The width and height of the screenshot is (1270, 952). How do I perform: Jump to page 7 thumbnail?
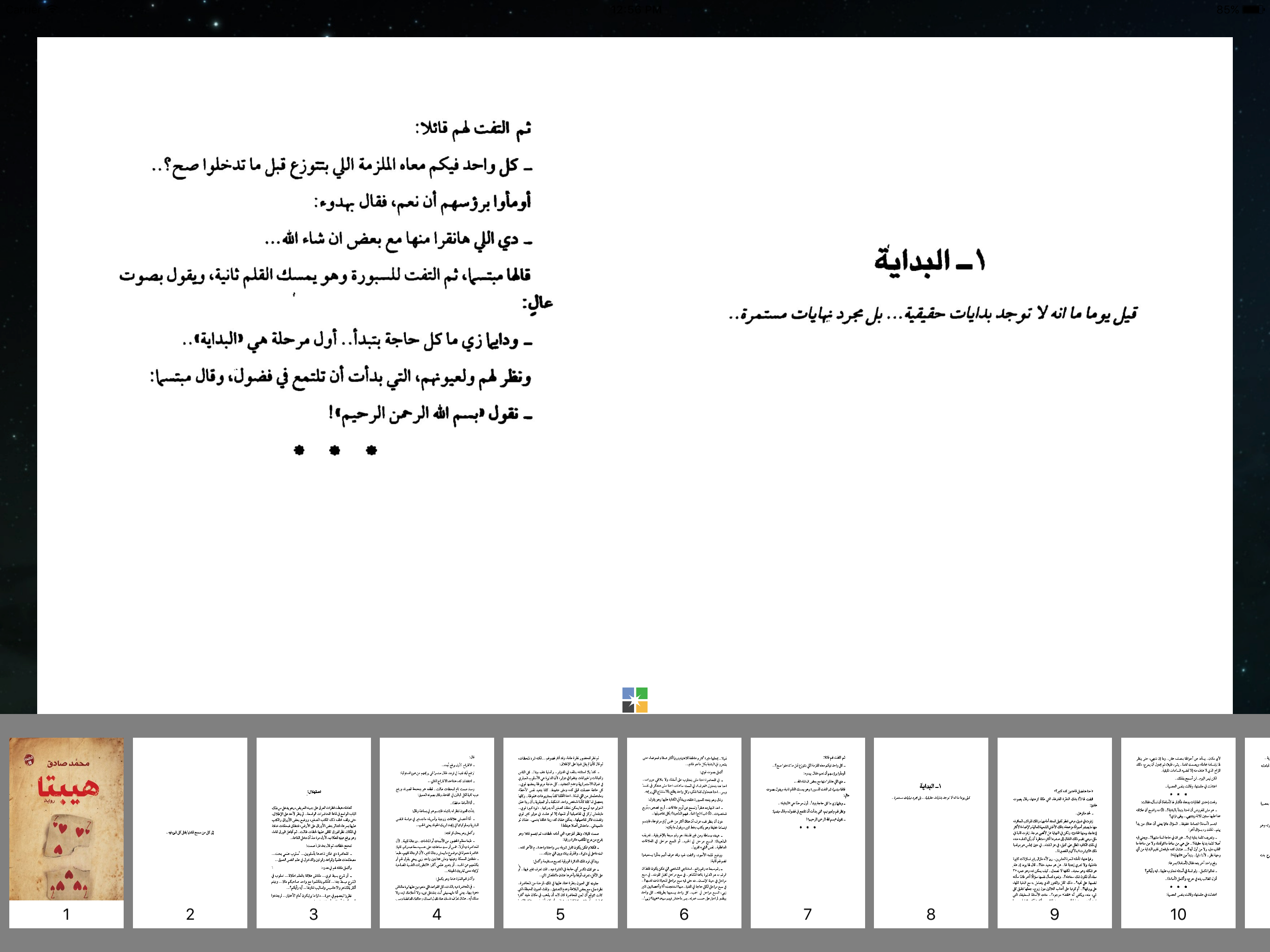807,833
